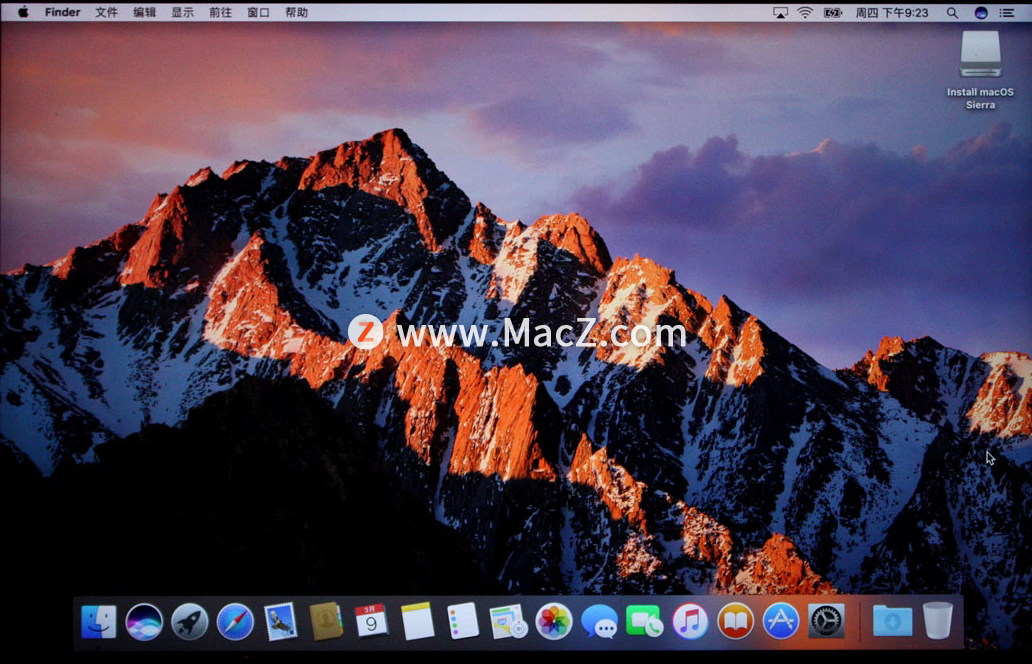This screenshot has width=1032, height=664.
Task: Open Calendar icon showing 9
Action: pos(371,622)
